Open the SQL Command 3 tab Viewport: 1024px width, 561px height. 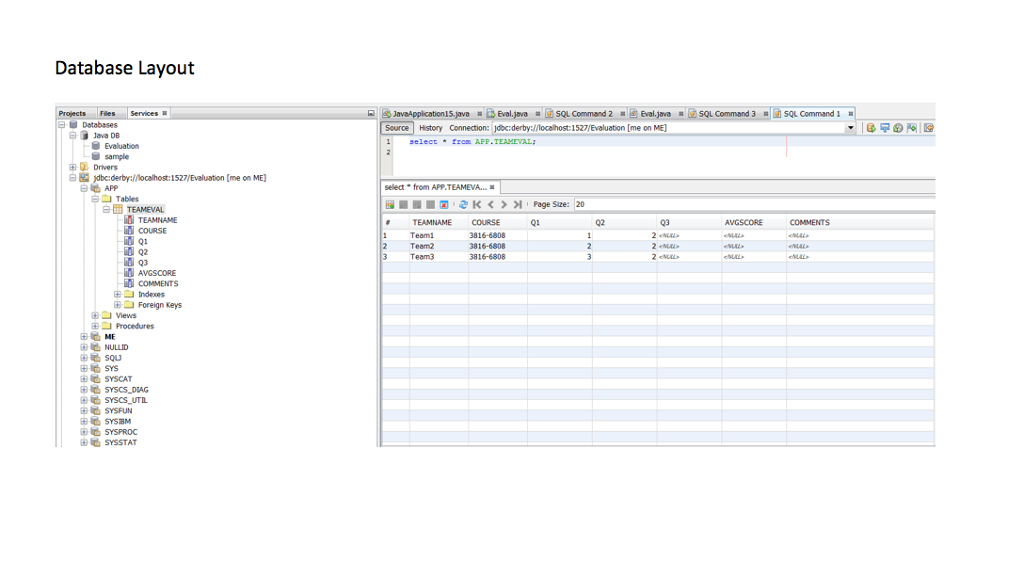tap(727, 114)
